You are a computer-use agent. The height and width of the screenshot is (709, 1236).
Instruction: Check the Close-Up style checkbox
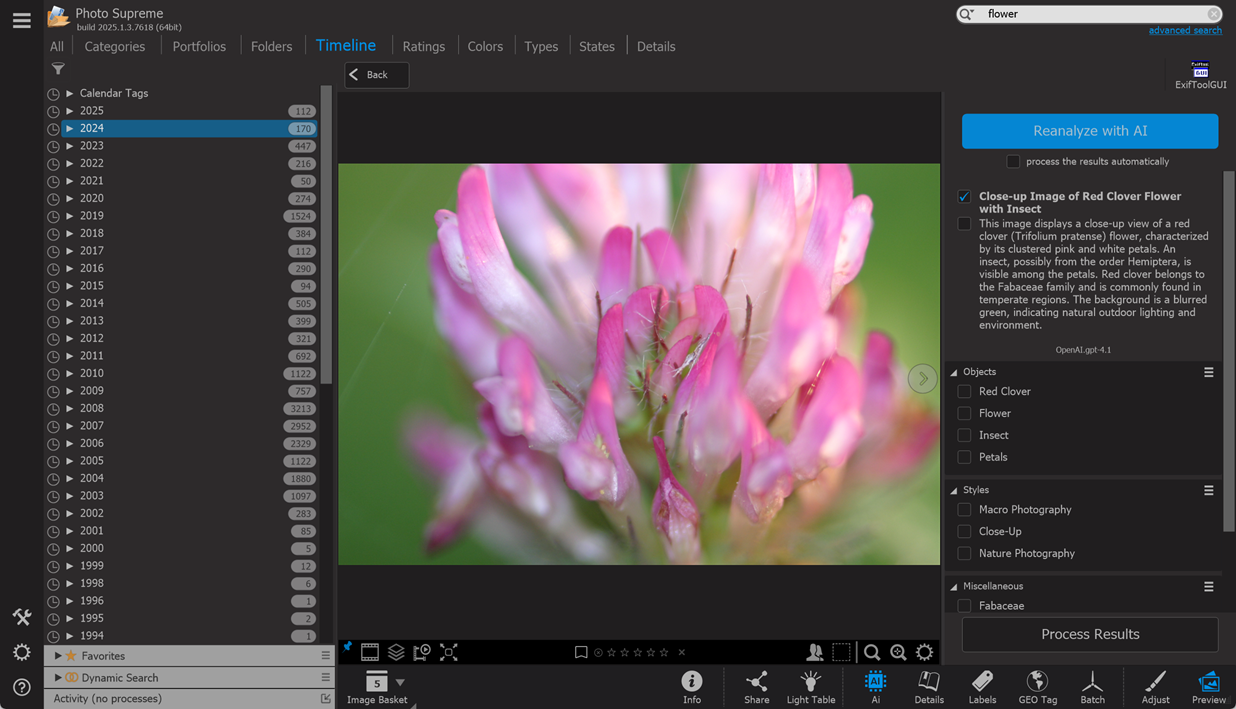[x=964, y=531]
